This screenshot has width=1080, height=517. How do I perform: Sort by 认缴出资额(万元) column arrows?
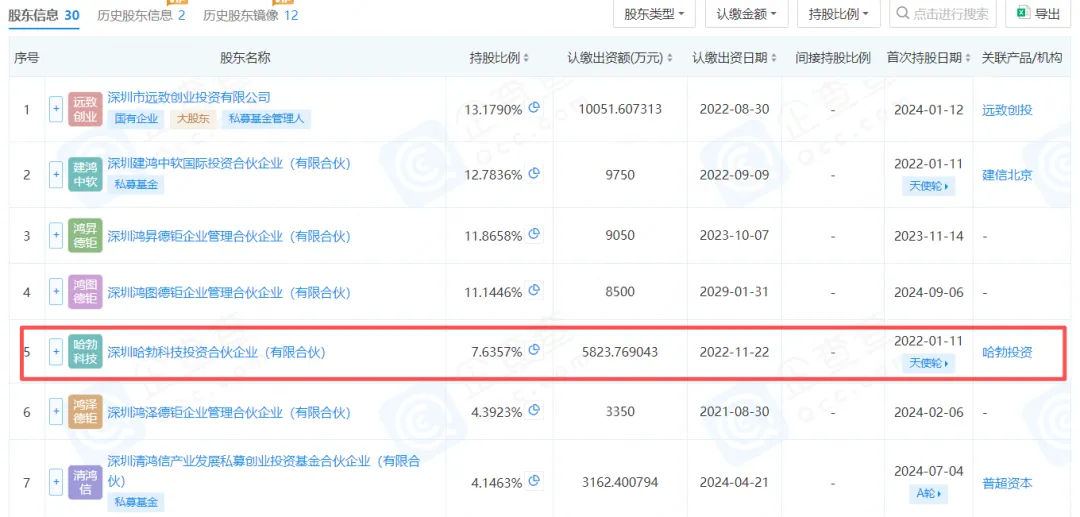[x=670, y=59]
